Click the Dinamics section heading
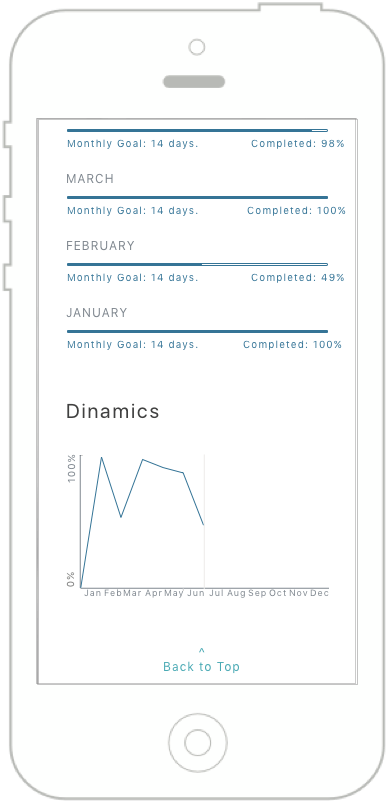386x802 pixels. pos(112,411)
